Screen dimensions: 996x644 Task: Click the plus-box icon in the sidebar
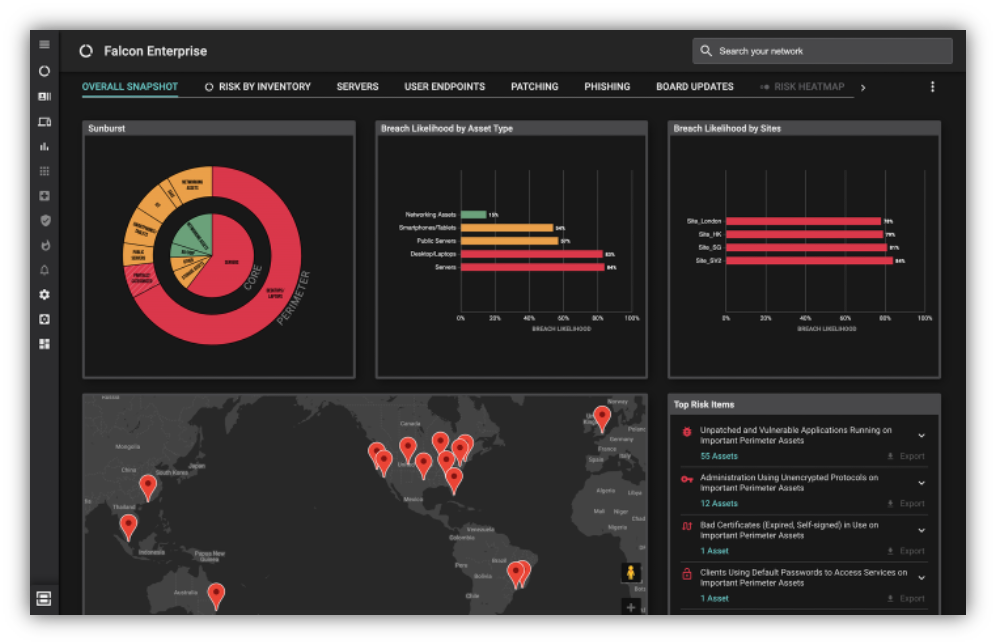tap(44, 196)
